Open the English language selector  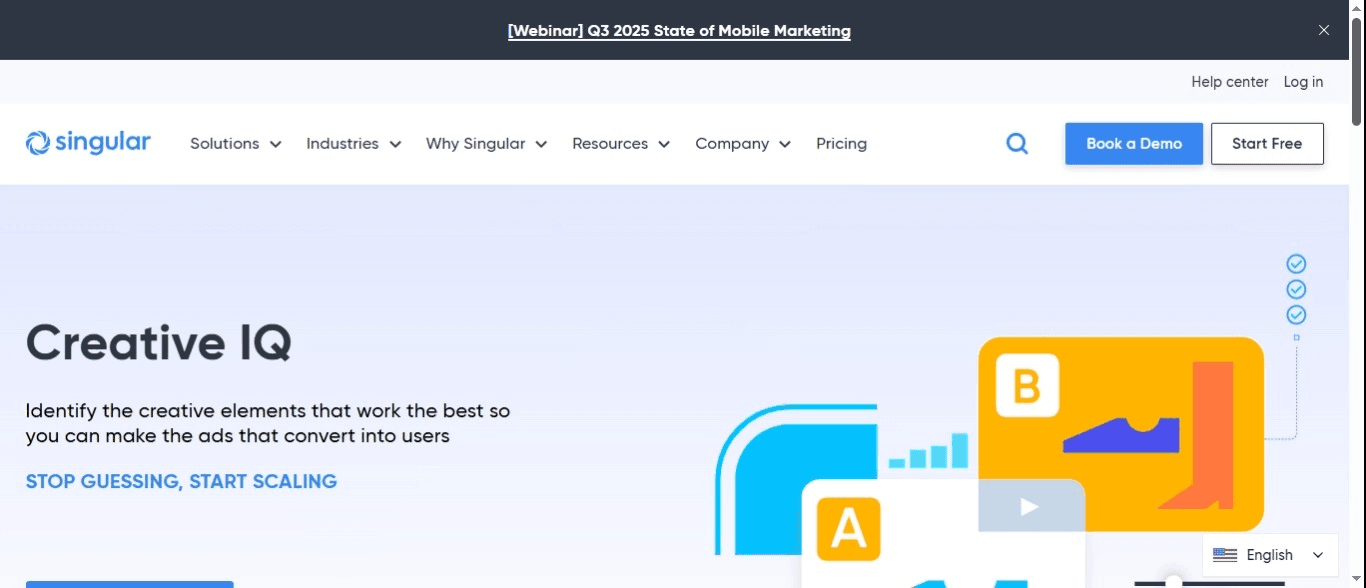1270,555
